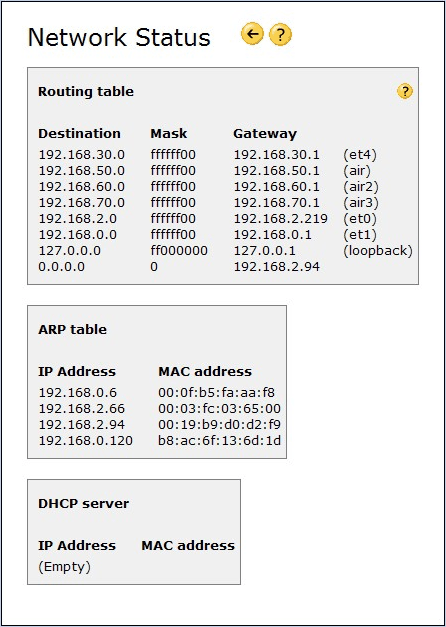This screenshot has height=627, width=446.
Task: Select MAC address b8:ac:6f:13:6d:1d
Action: click(220, 441)
